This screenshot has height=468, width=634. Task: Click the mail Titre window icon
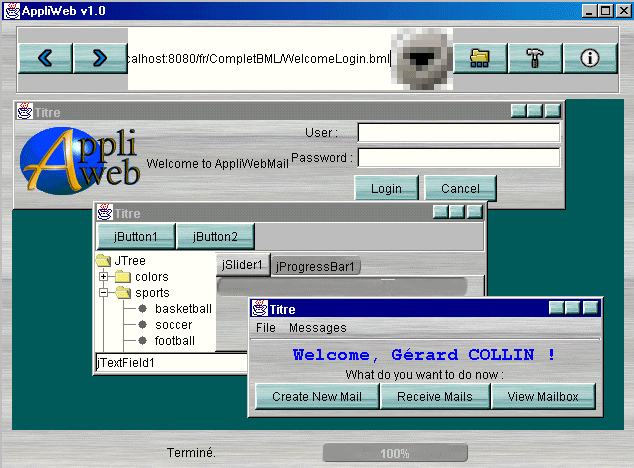click(259, 309)
